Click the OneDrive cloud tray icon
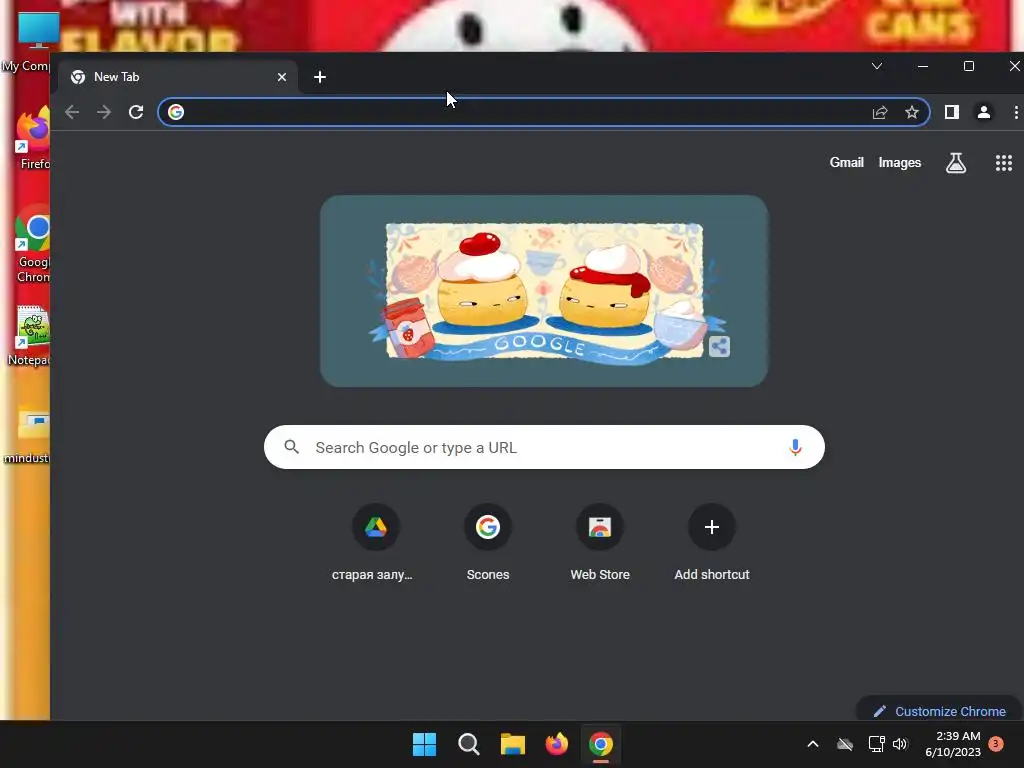1024x768 pixels. [x=845, y=744]
